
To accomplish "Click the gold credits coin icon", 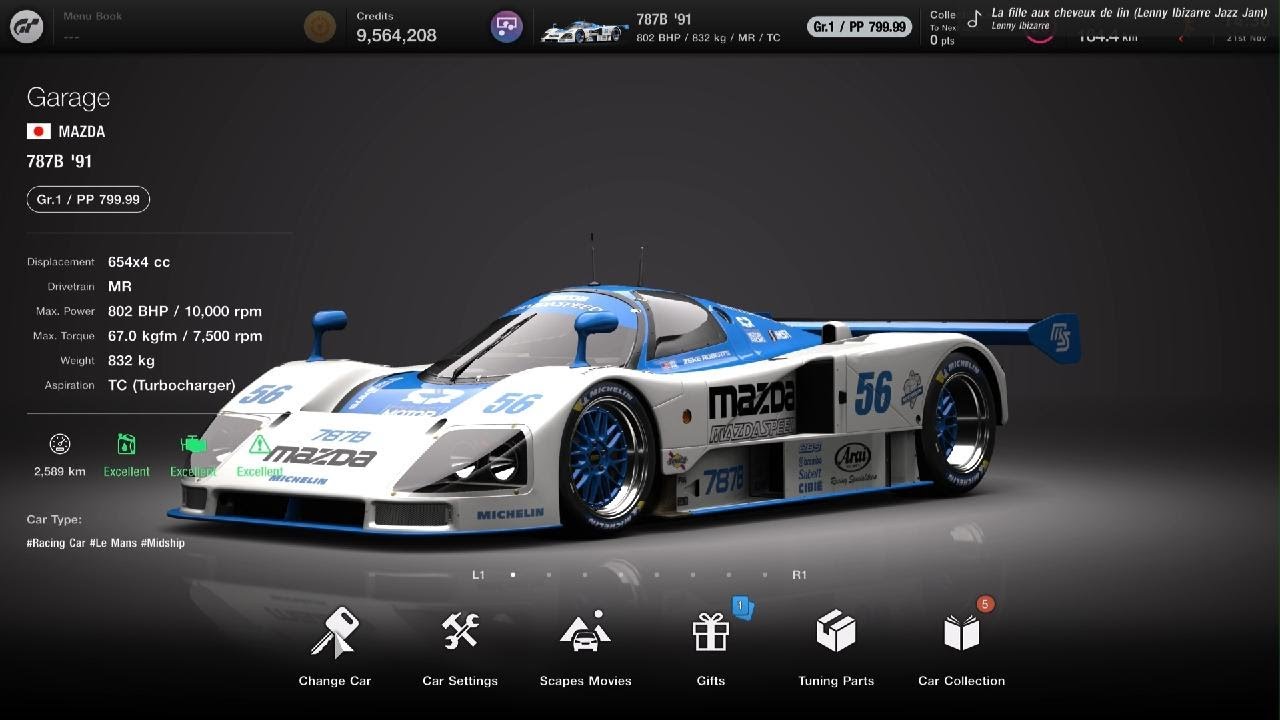I will tap(320, 26).
